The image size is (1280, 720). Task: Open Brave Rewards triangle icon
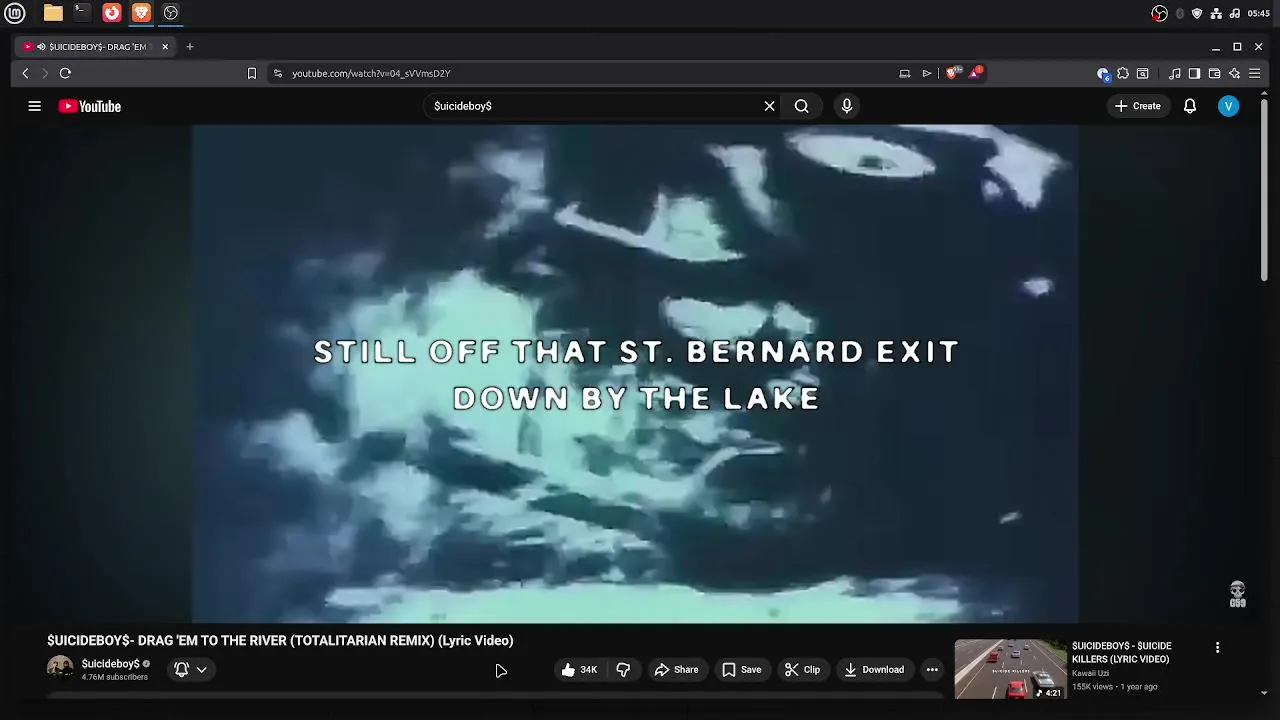click(975, 73)
